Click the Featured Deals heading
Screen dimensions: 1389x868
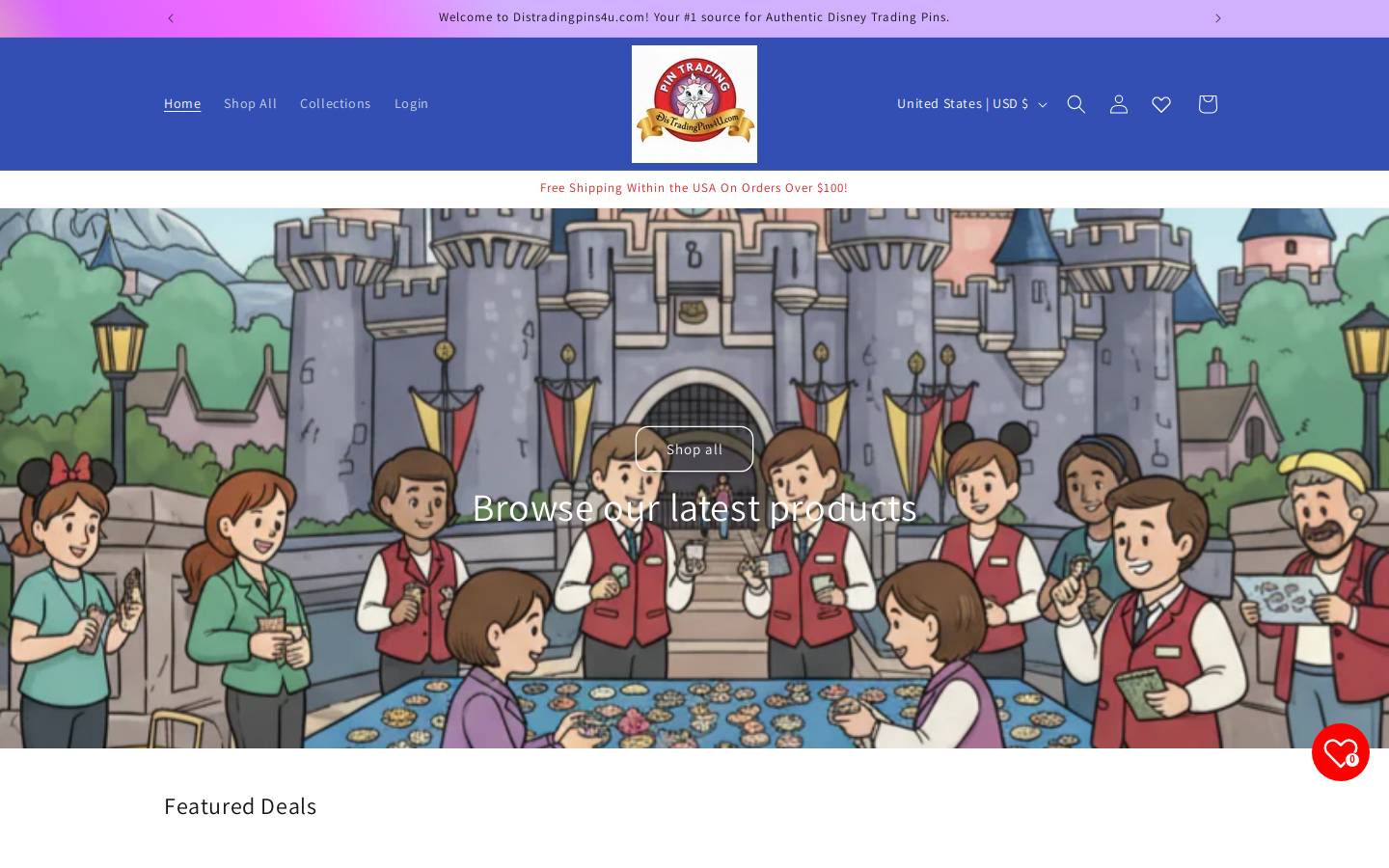(x=240, y=806)
